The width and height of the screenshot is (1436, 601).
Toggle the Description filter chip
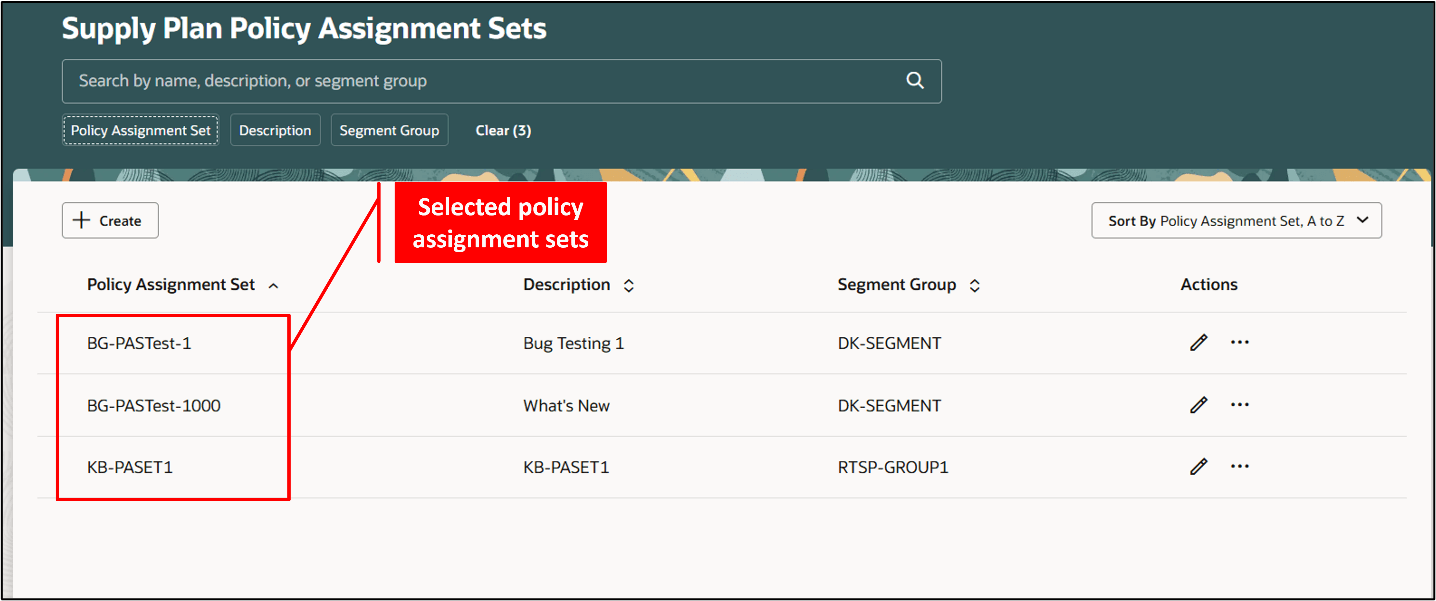pos(275,129)
